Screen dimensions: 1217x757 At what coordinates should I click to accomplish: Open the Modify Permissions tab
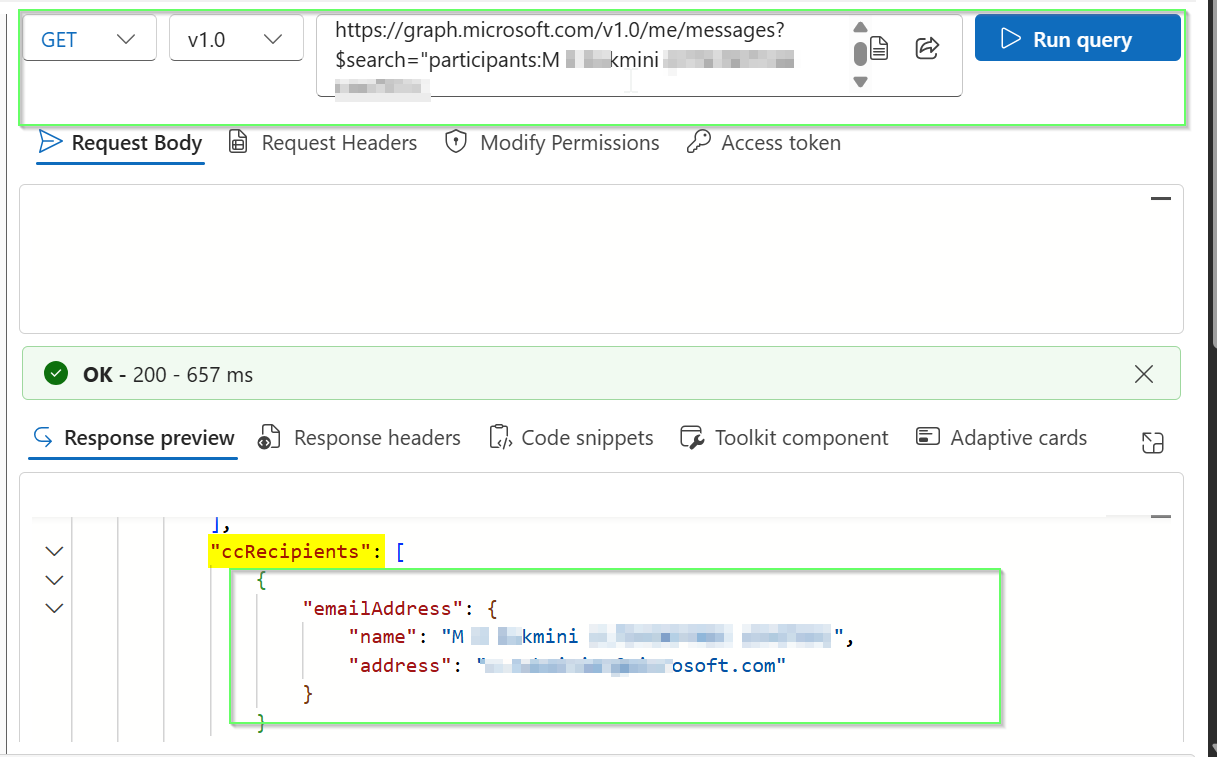click(552, 143)
